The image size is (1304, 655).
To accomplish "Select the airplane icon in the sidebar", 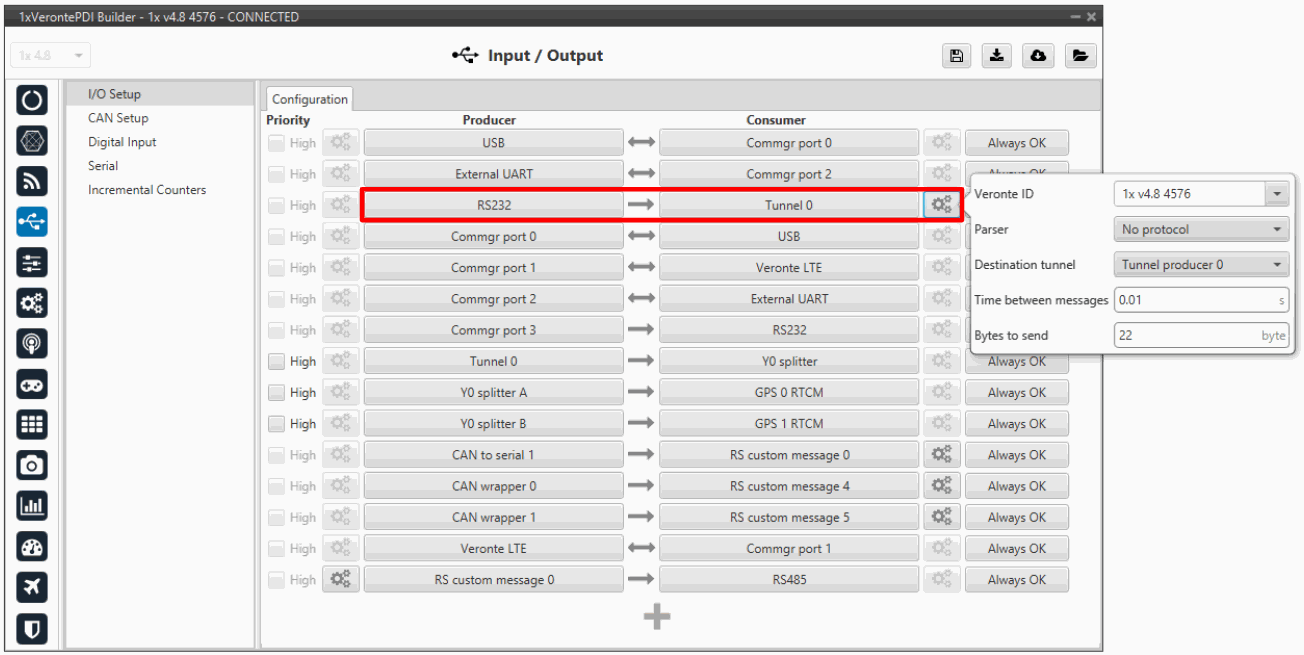I will [x=32, y=588].
